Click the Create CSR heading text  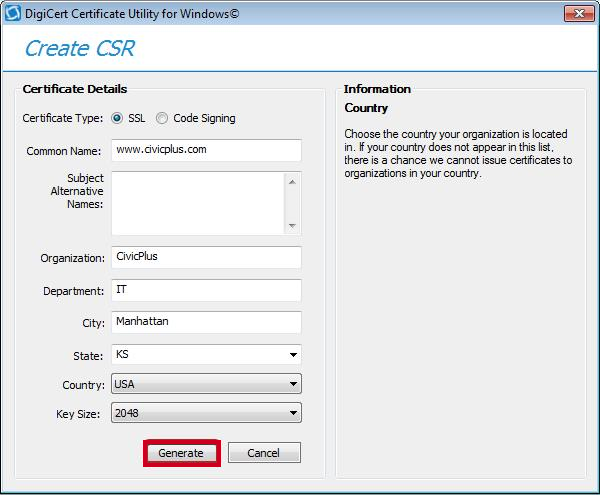(x=80, y=49)
